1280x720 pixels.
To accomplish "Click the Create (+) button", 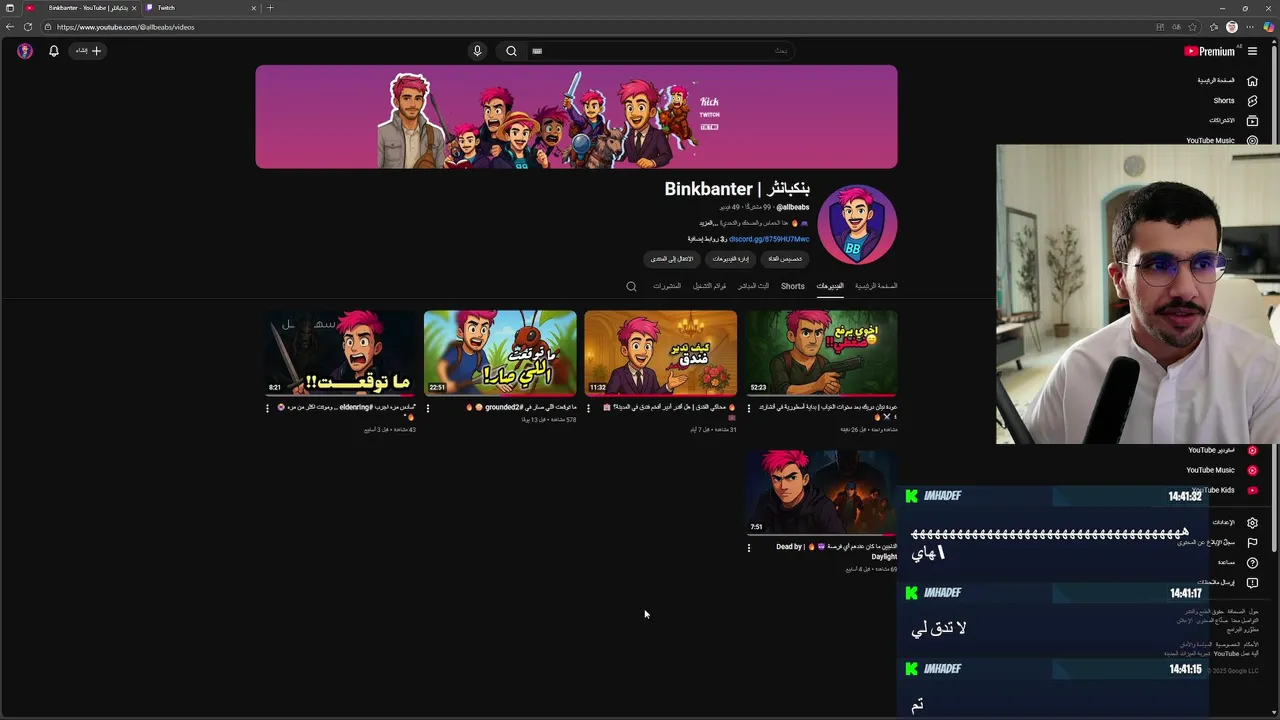I will pos(88,51).
